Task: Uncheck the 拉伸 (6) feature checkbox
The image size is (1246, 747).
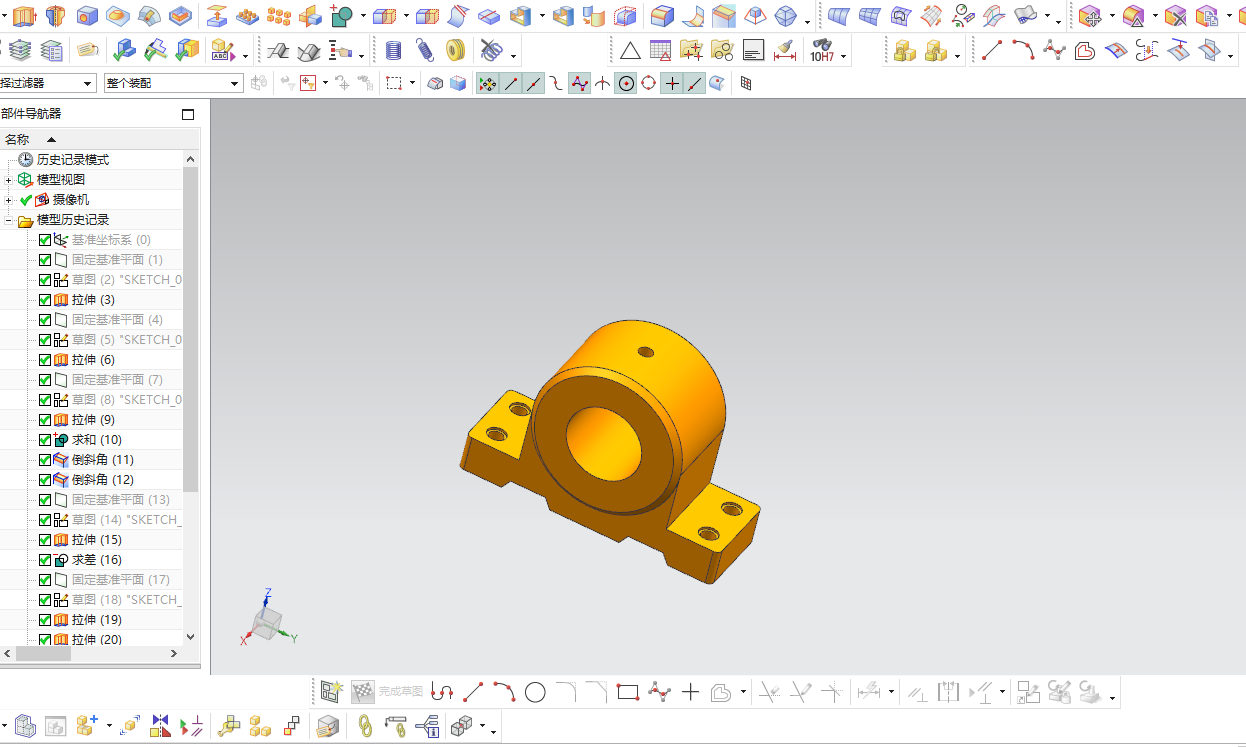Action: [x=45, y=360]
